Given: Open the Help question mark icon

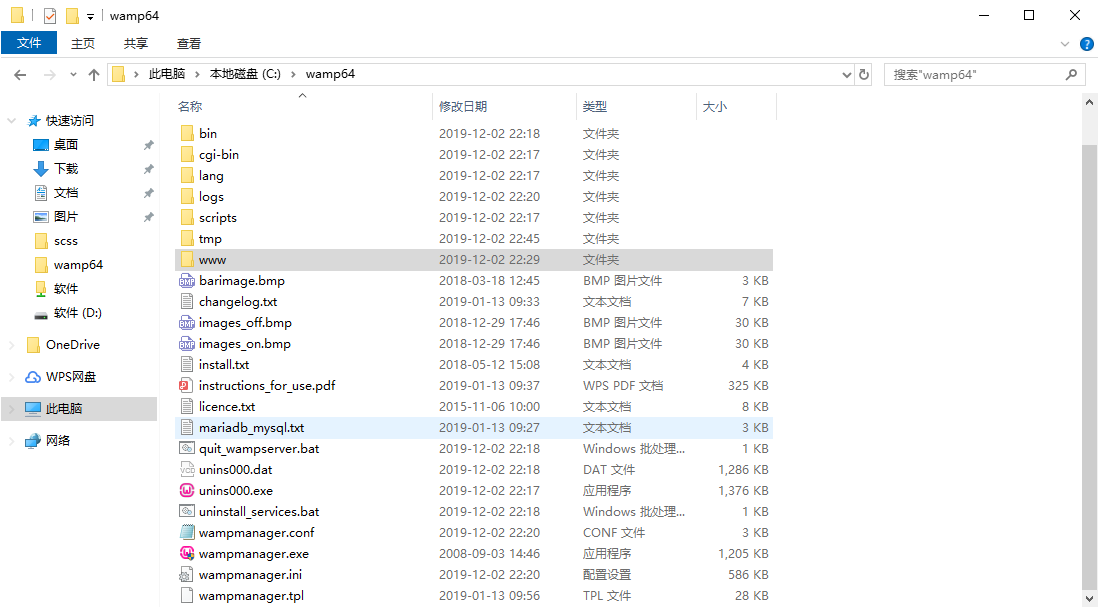Looking at the screenshot, I should (x=1086, y=43).
